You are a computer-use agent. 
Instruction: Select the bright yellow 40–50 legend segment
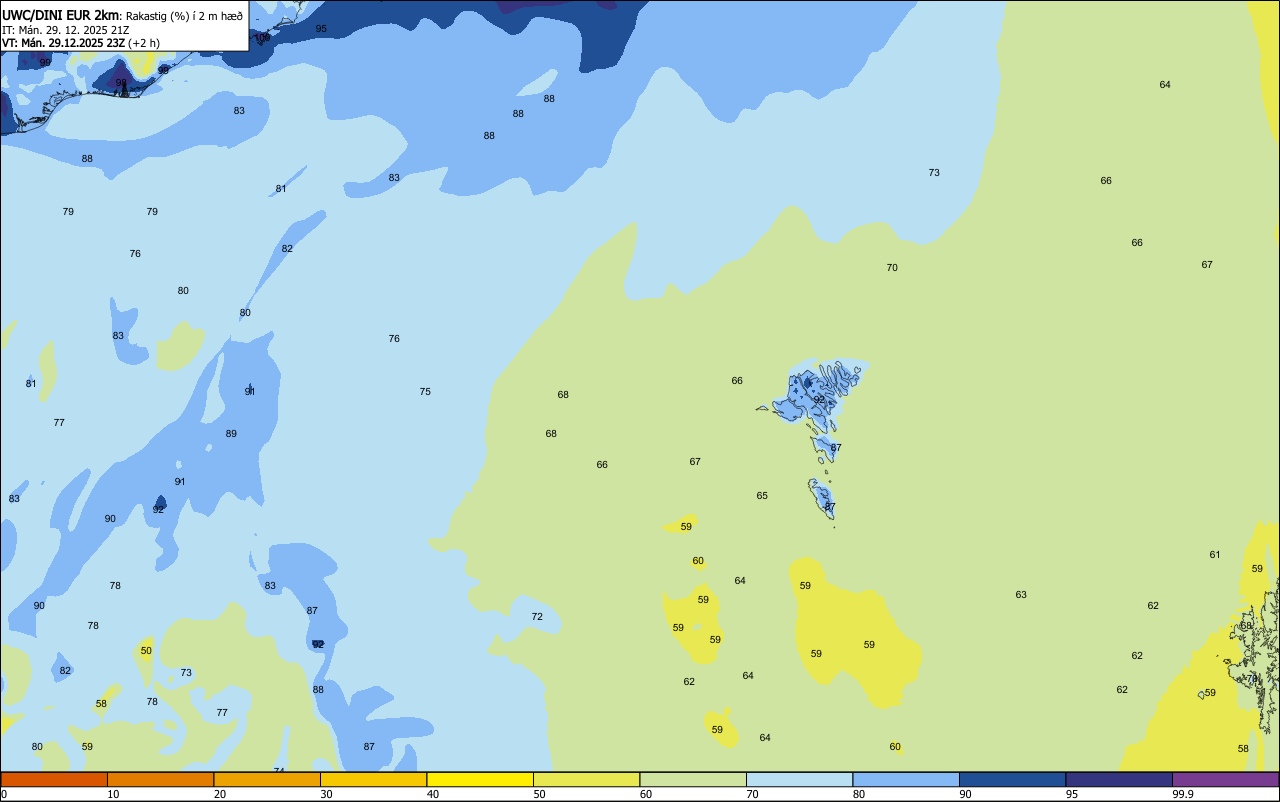[x=480, y=779]
